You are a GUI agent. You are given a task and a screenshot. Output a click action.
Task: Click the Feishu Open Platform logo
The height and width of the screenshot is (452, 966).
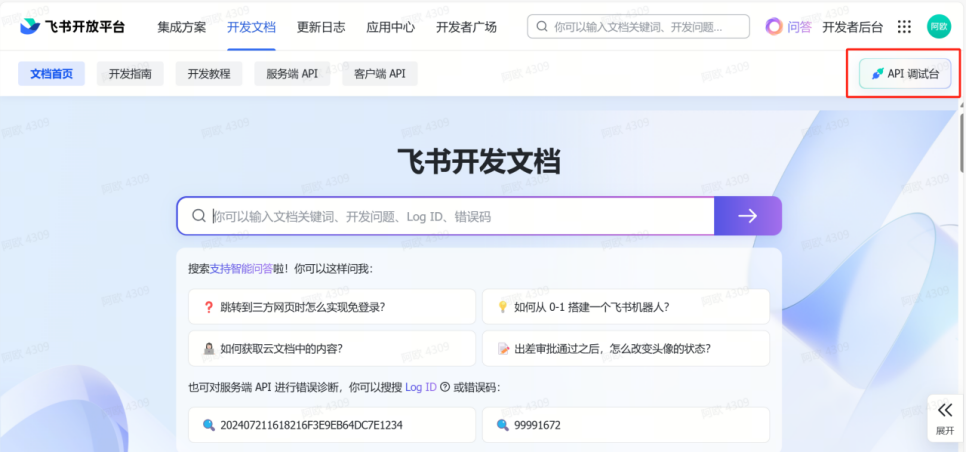pyautogui.click(x=73, y=27)
